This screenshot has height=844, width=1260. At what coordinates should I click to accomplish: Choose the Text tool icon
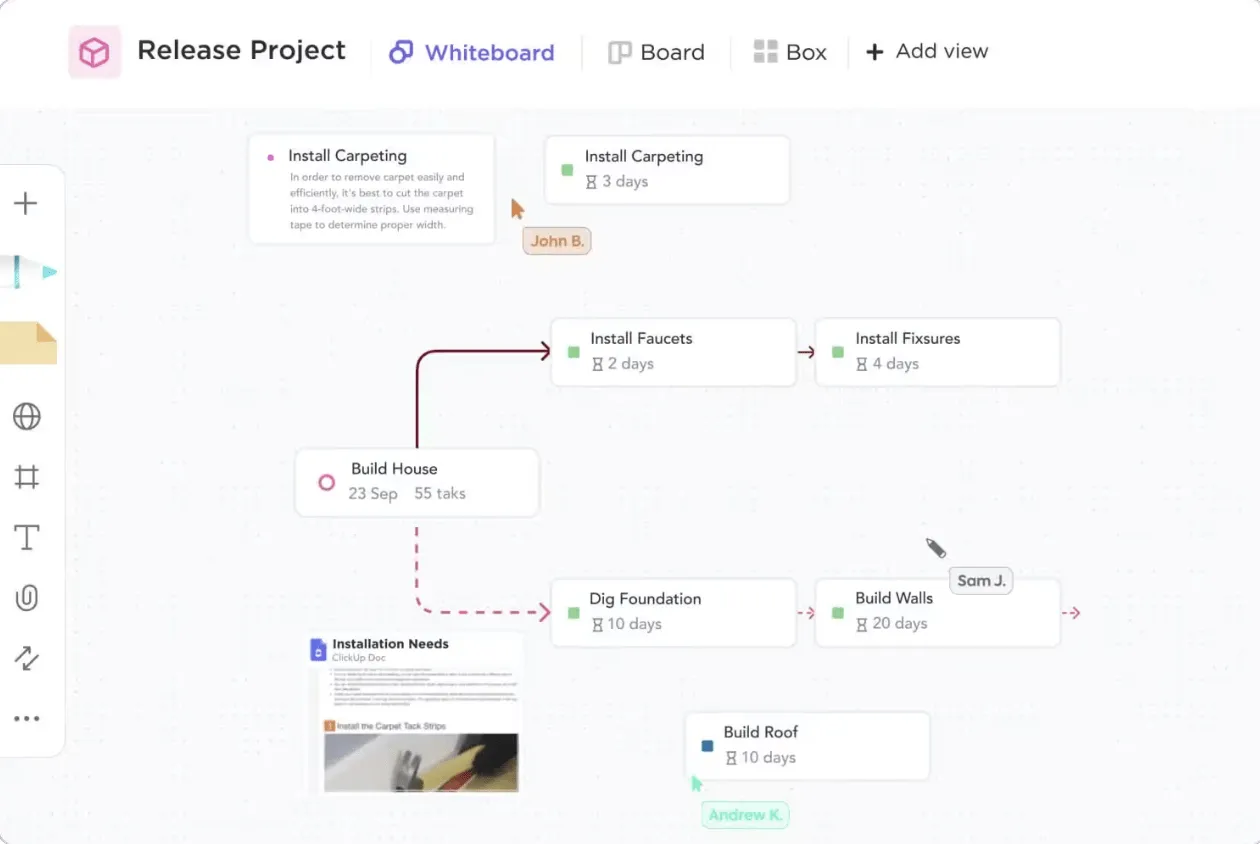point(27,538)
